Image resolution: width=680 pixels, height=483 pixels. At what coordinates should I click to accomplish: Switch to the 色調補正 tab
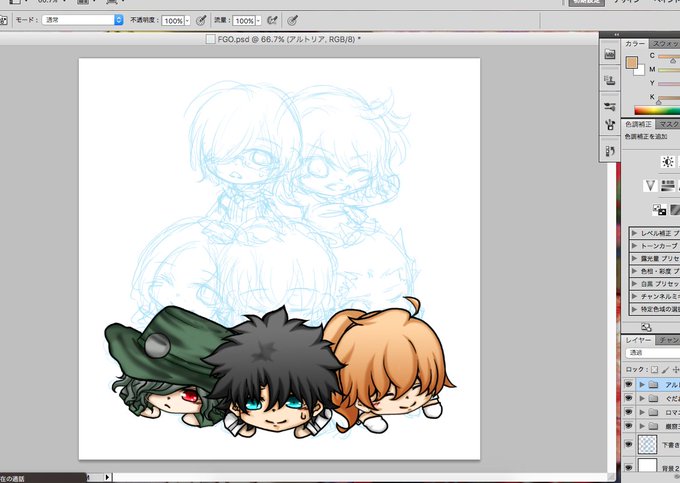point(638,124)
